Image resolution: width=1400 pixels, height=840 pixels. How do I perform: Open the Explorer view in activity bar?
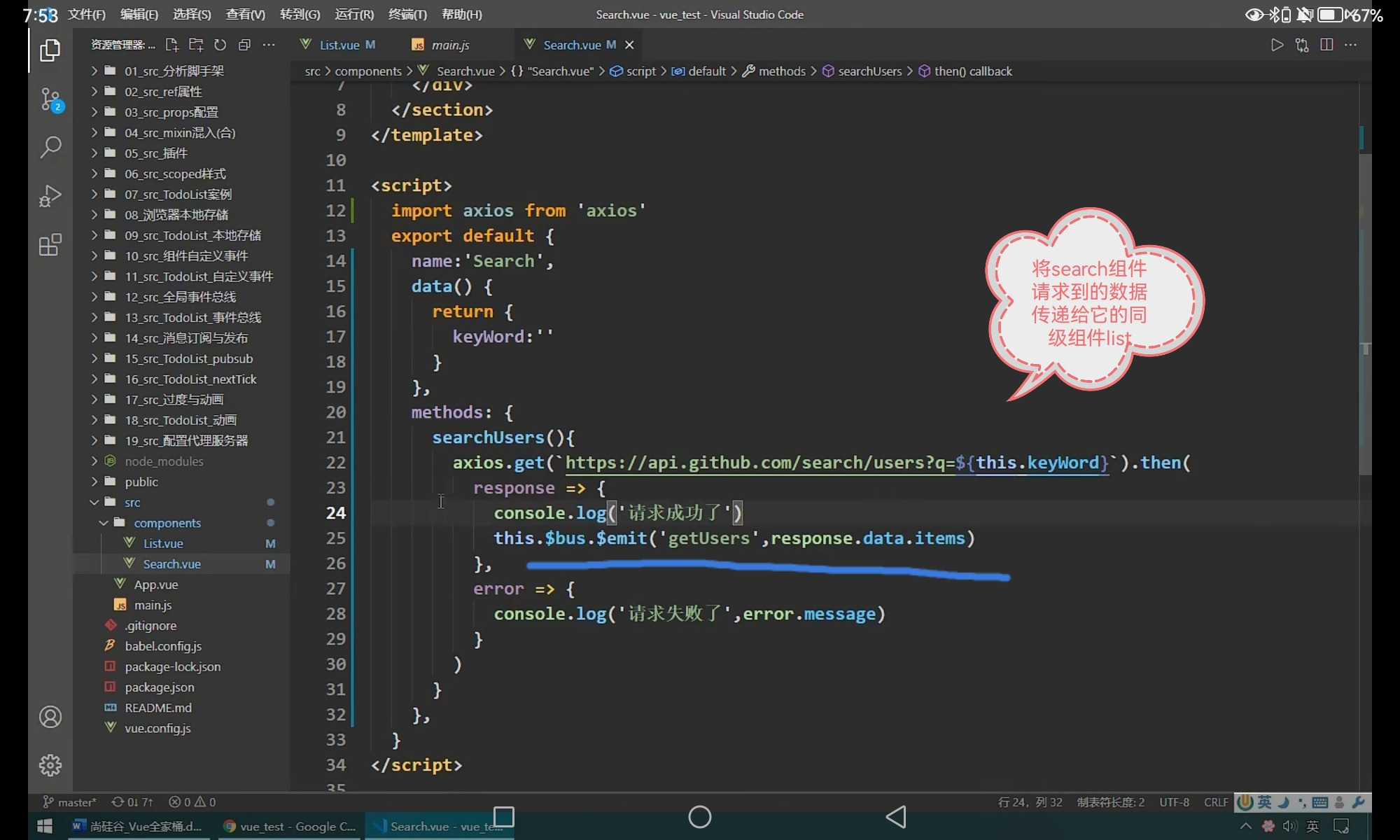pyautogui.click(x=50, y=50)
